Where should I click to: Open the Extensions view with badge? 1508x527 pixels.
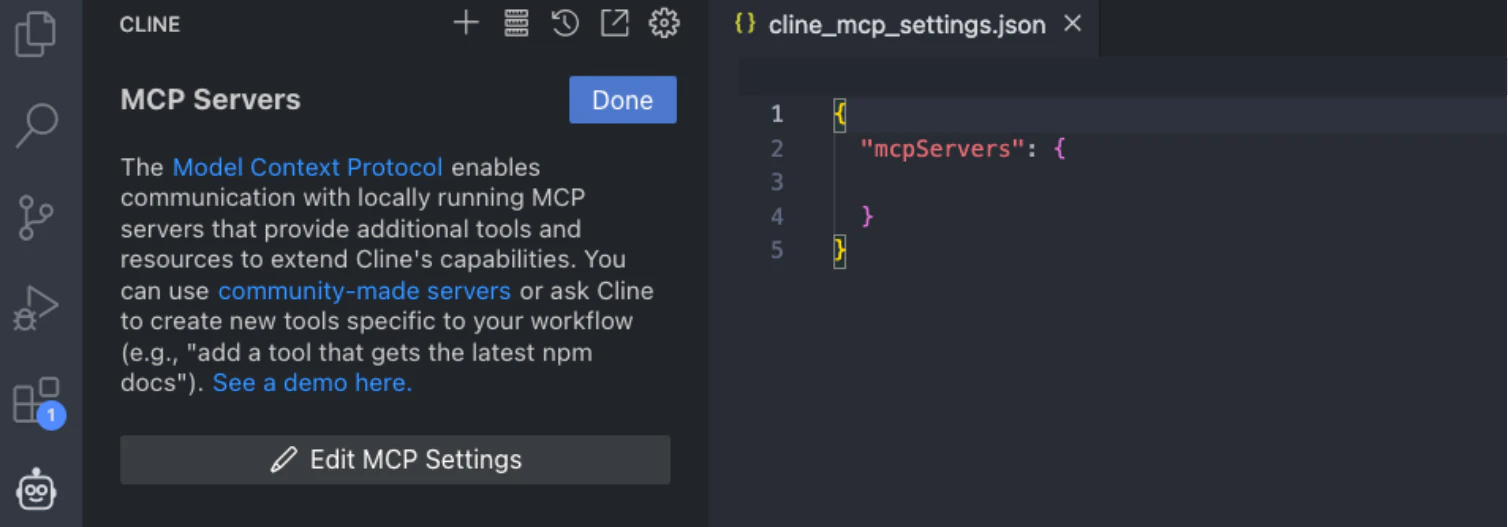37,401
